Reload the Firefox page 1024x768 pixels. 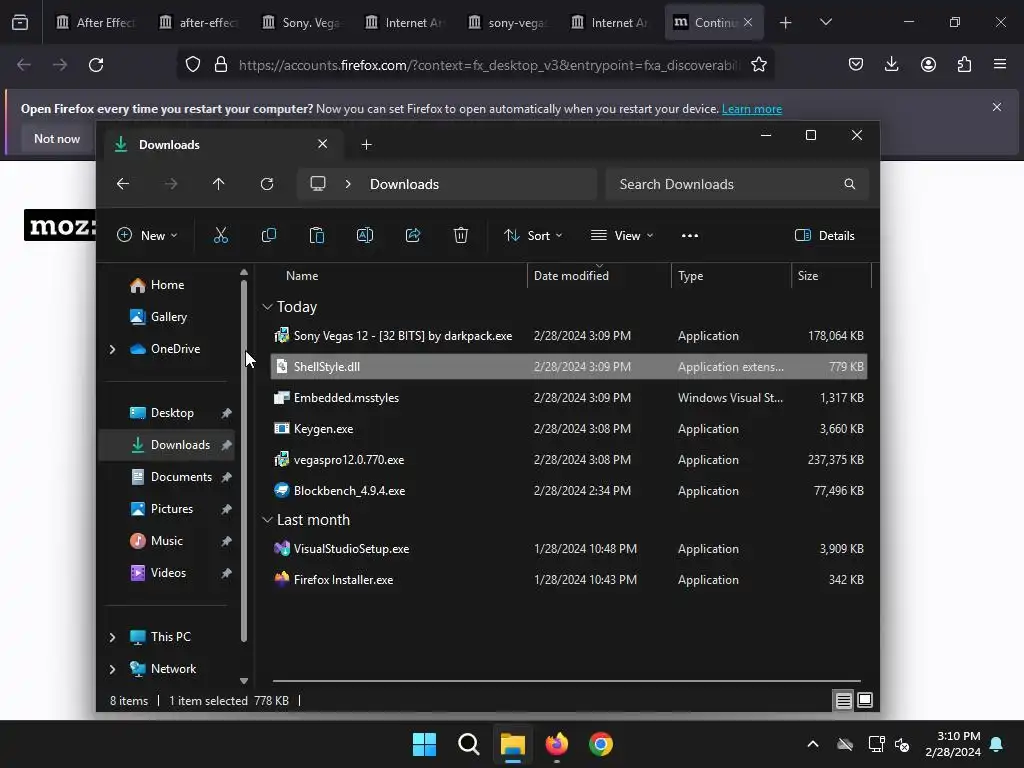pyautogui.click(x=96, y=65)
